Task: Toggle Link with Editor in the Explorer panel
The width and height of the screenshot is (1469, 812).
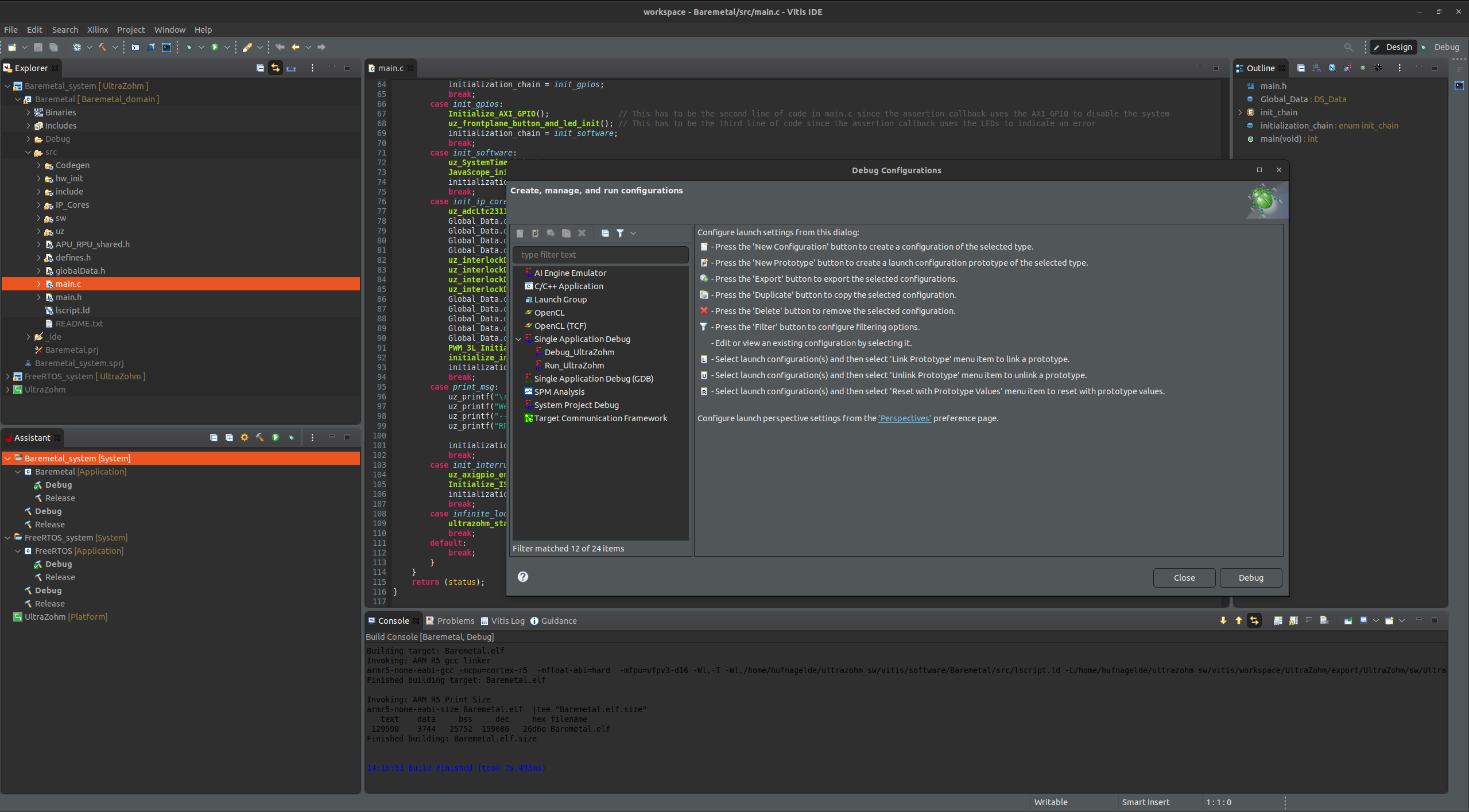Action: [276, 68]
